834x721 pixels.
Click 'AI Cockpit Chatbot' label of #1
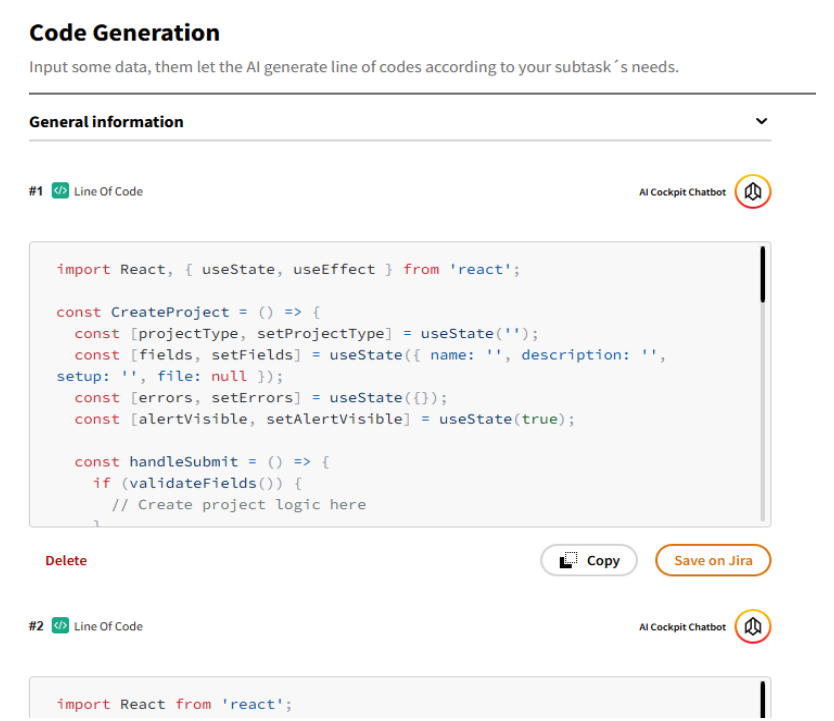[682, 192]
